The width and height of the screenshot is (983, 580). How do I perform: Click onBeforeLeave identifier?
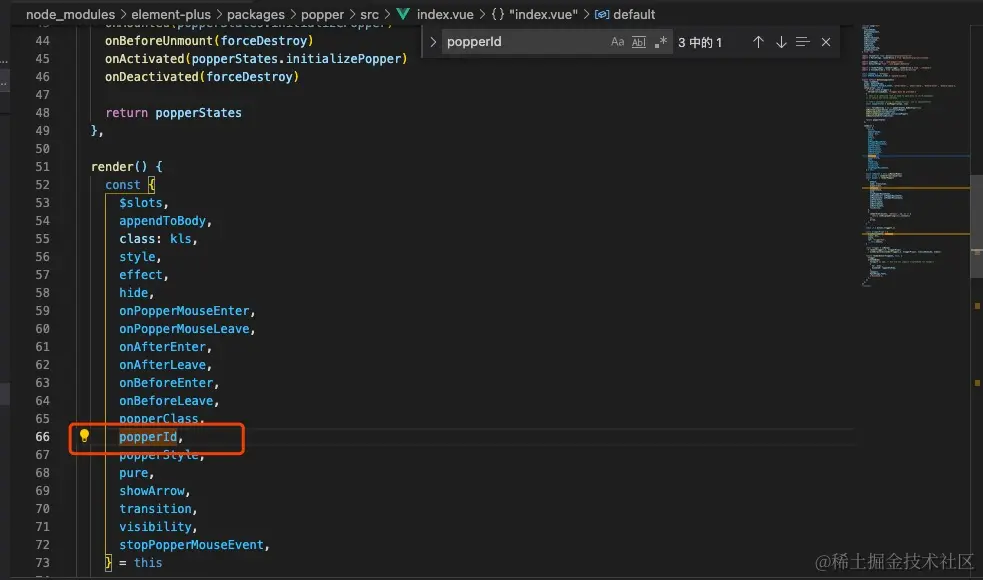pyautogui.click(x=166, y=401)
